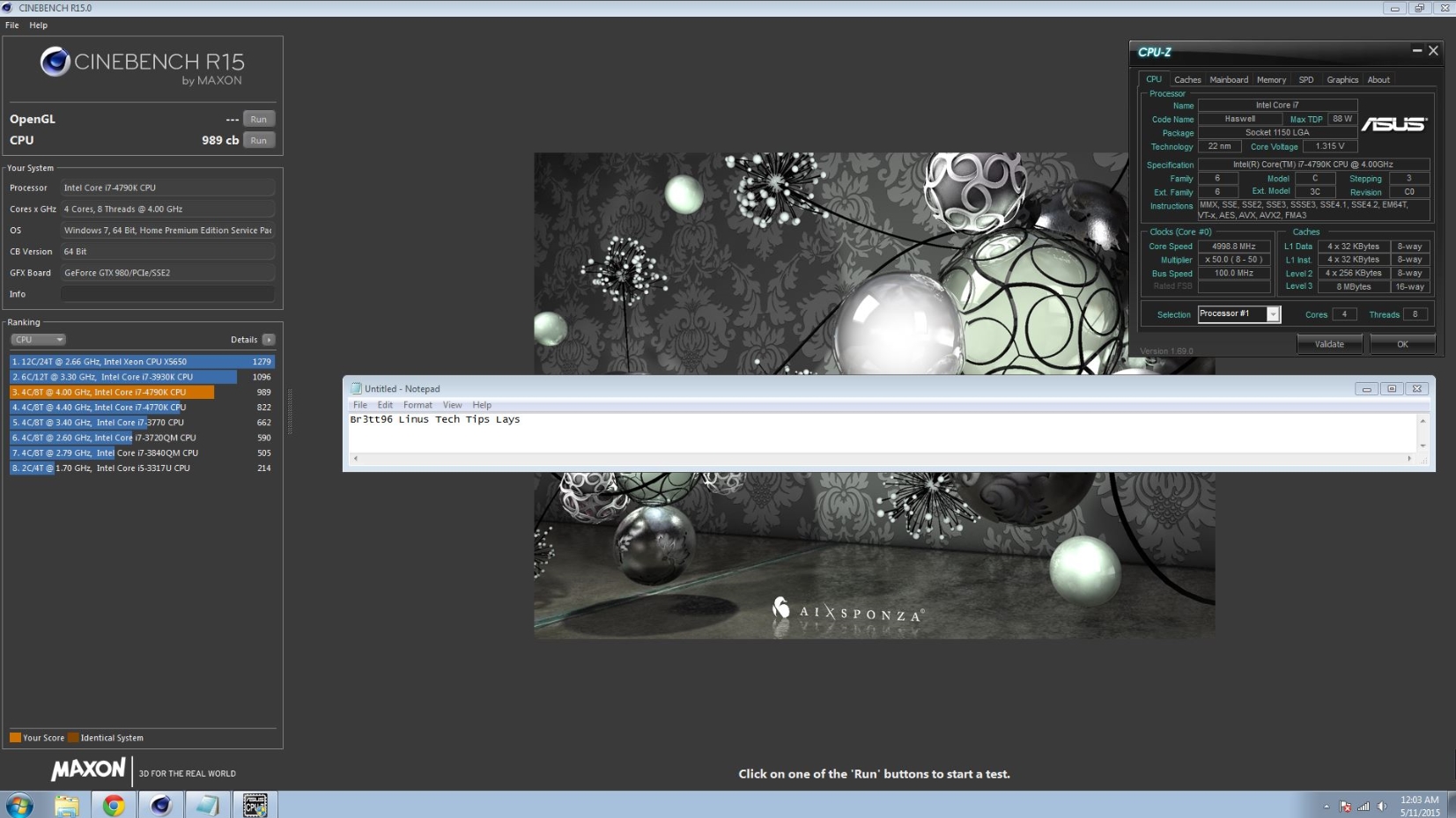Click Notepad horizontal scrollbar left arrow
This screenshot has height=818, width=1456.
[x=355, y=459]
